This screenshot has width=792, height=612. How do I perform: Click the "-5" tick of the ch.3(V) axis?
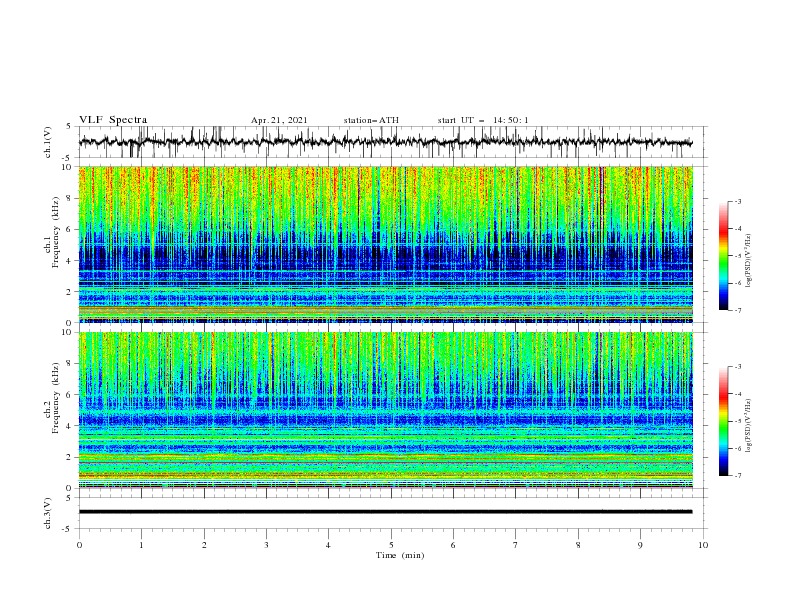[x=68, y=529]
